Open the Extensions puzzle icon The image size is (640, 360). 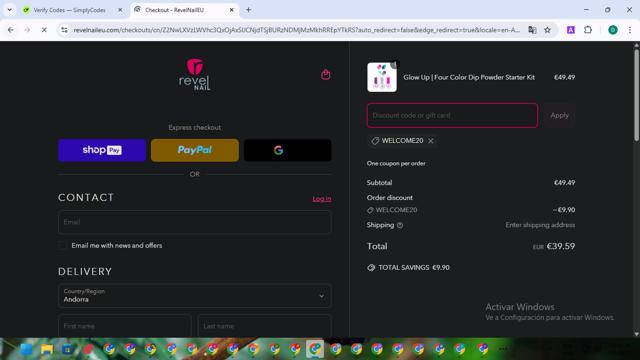click(x=588, y=30)
